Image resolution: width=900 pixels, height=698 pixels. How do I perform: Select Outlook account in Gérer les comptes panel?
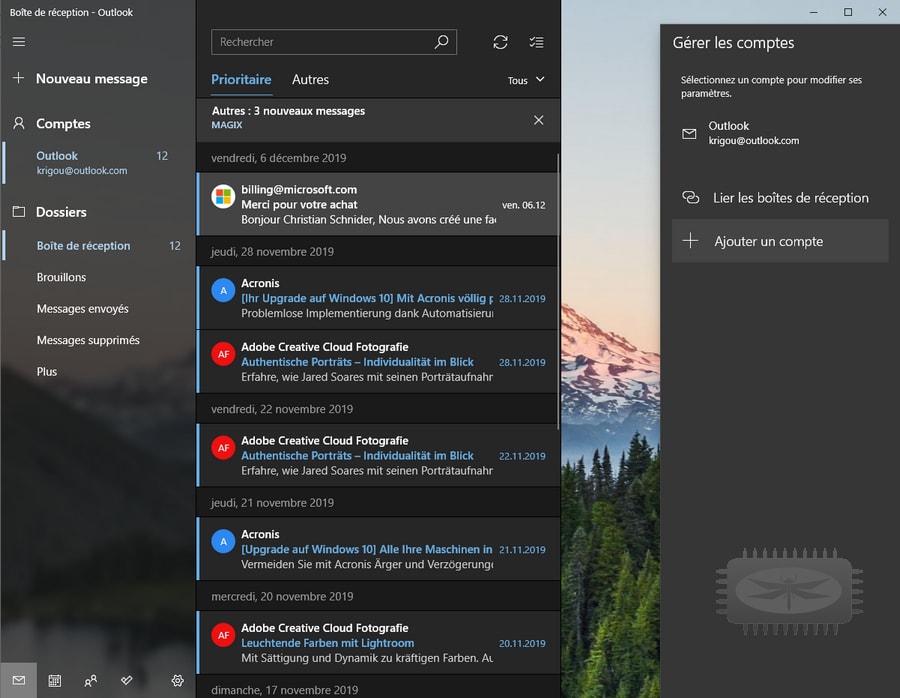pyautogui.click(x=779, y=133)
